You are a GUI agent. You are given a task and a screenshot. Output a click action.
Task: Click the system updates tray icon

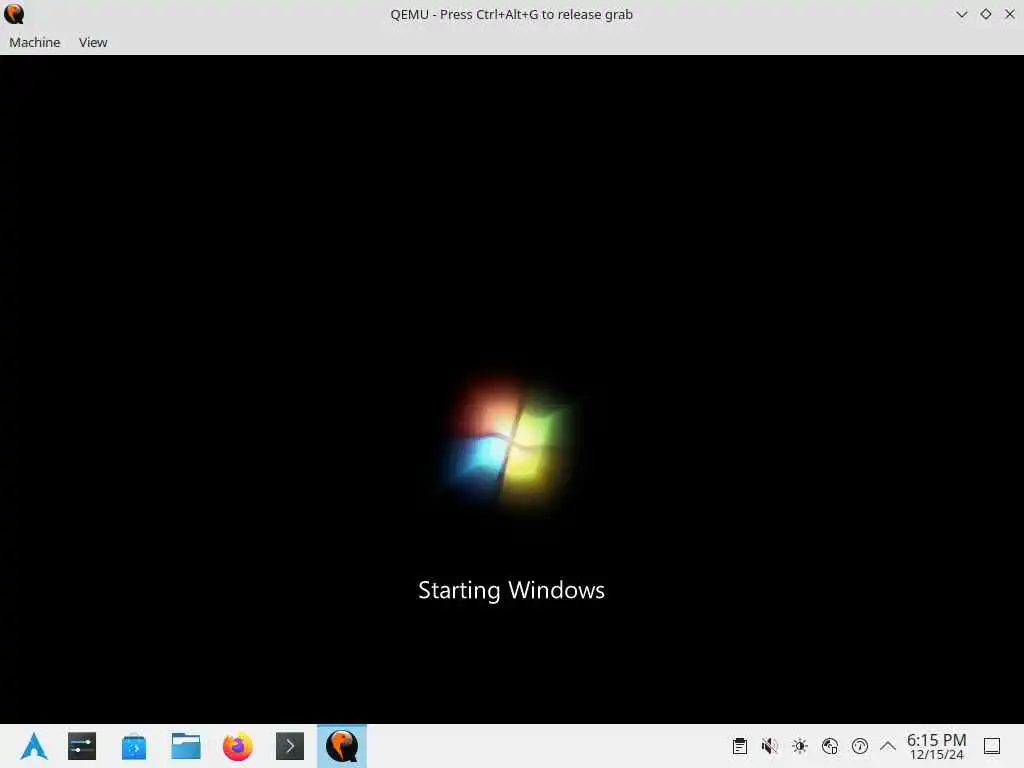(860, 746)
